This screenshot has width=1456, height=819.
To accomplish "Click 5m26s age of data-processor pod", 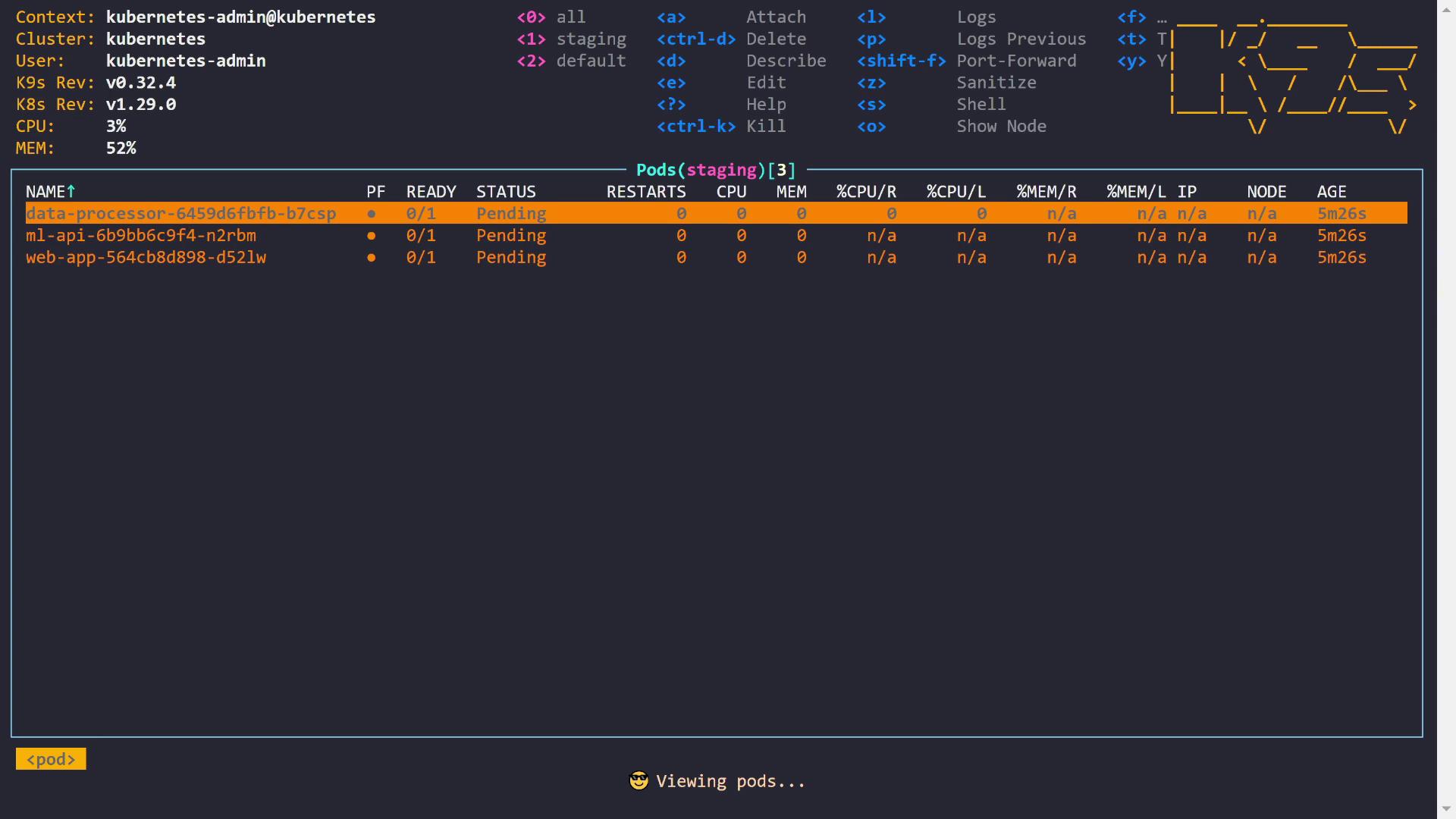I will point(1341,214).
